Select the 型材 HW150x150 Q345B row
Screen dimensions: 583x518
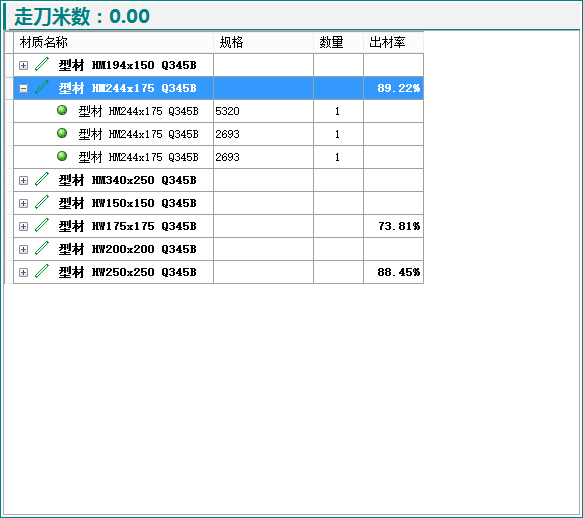coord(219,203)
